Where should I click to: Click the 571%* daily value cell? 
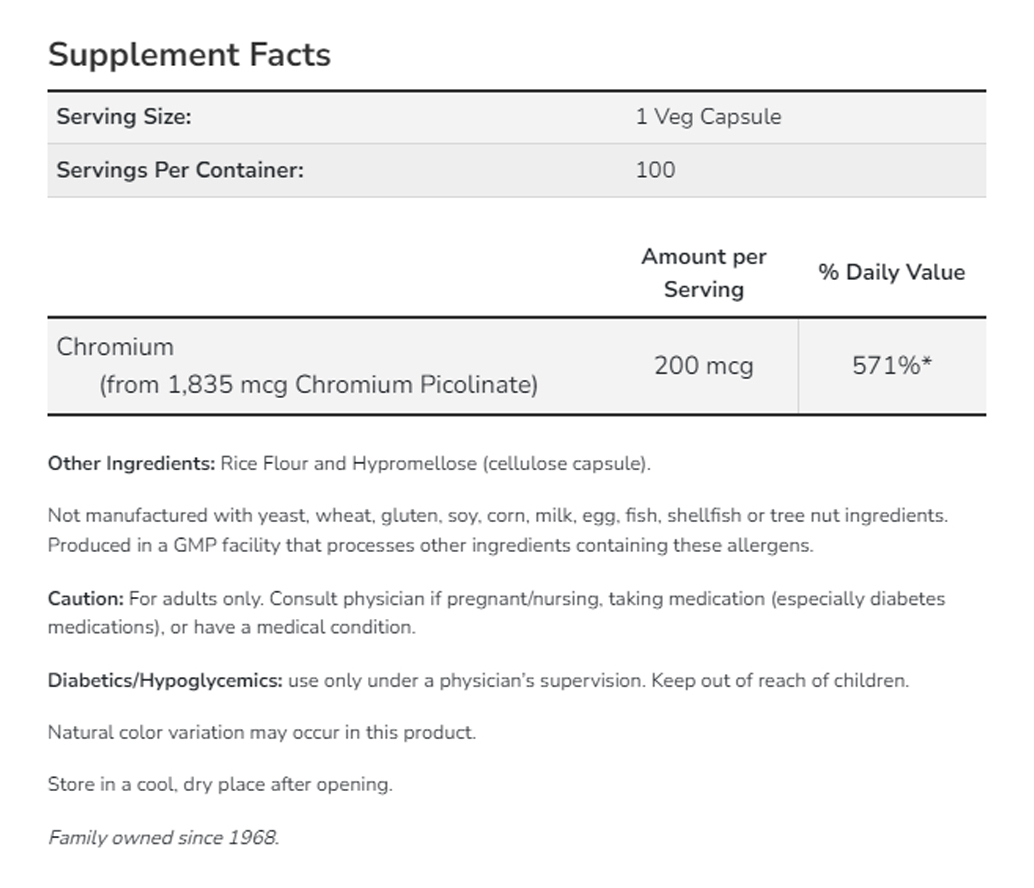[x=891, y=366]
